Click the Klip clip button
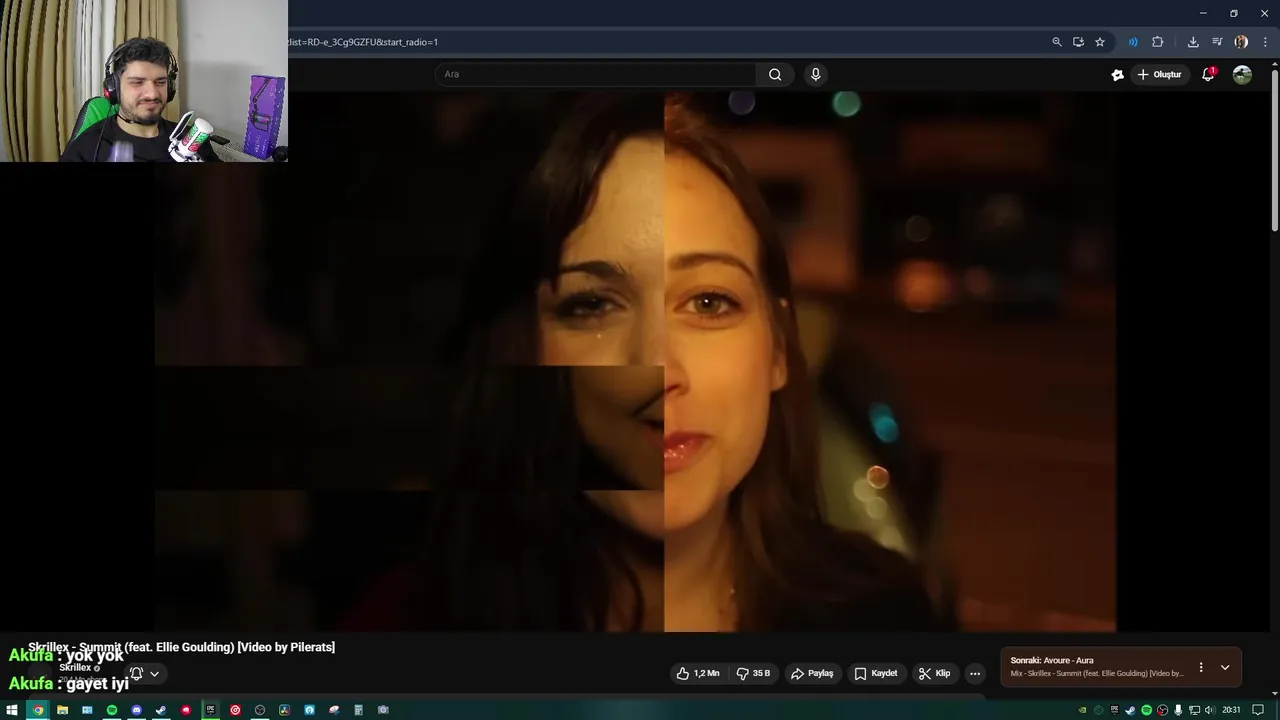This screenshot has height=720, width=1280. pyautogui.click(x=934, y=673)
